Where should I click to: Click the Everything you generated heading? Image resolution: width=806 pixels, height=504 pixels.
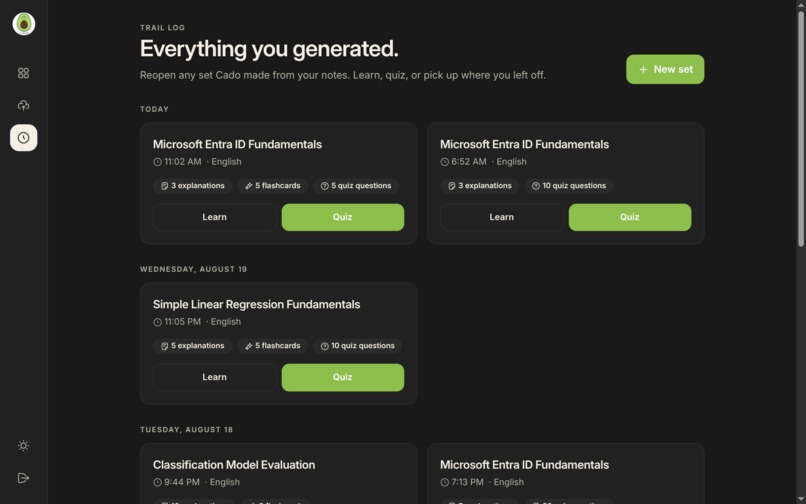[x=269, y=49]
